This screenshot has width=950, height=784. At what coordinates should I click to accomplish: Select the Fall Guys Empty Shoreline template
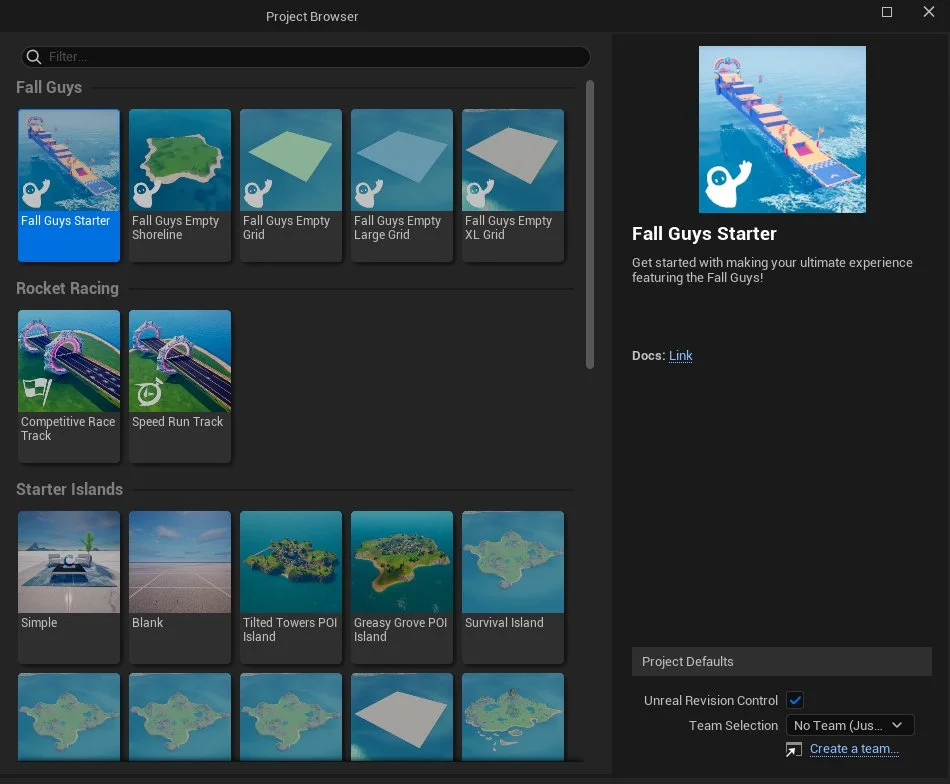click(x=179, y=185)
